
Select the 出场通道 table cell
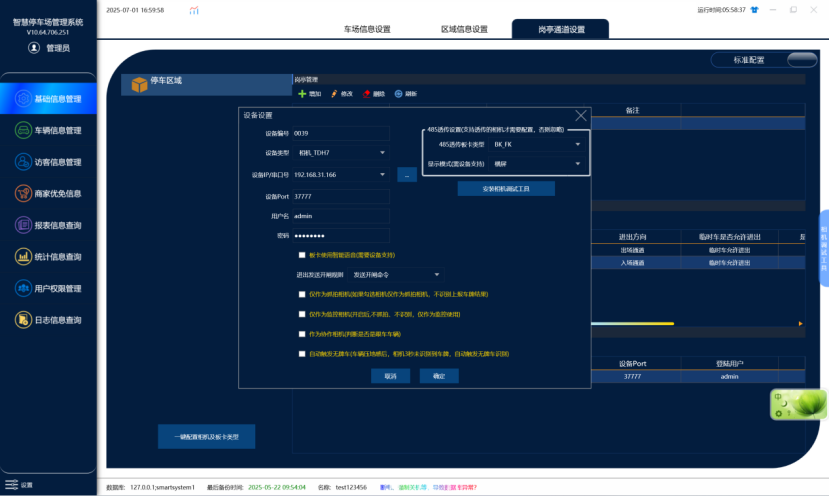coord(632,250)
